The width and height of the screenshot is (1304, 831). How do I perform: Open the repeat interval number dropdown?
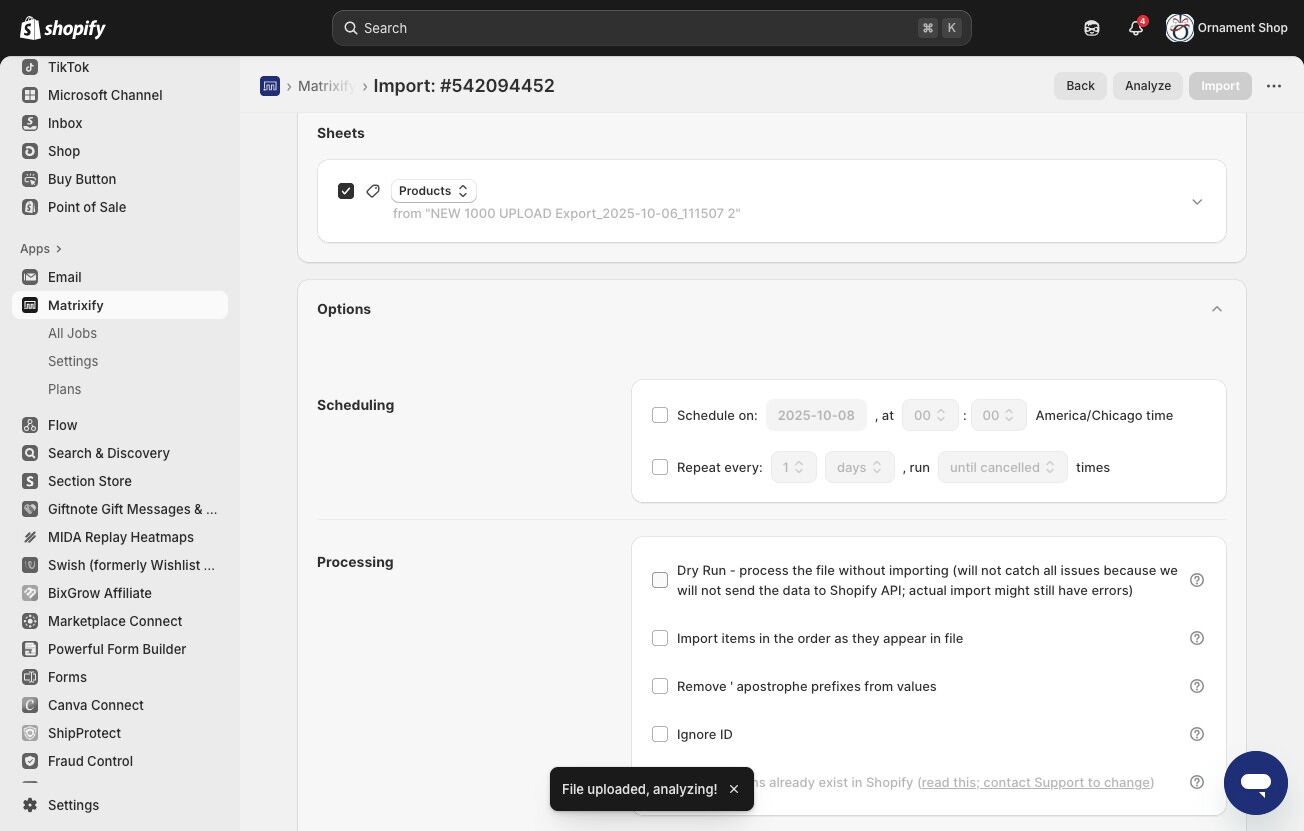tap(794, 467)
